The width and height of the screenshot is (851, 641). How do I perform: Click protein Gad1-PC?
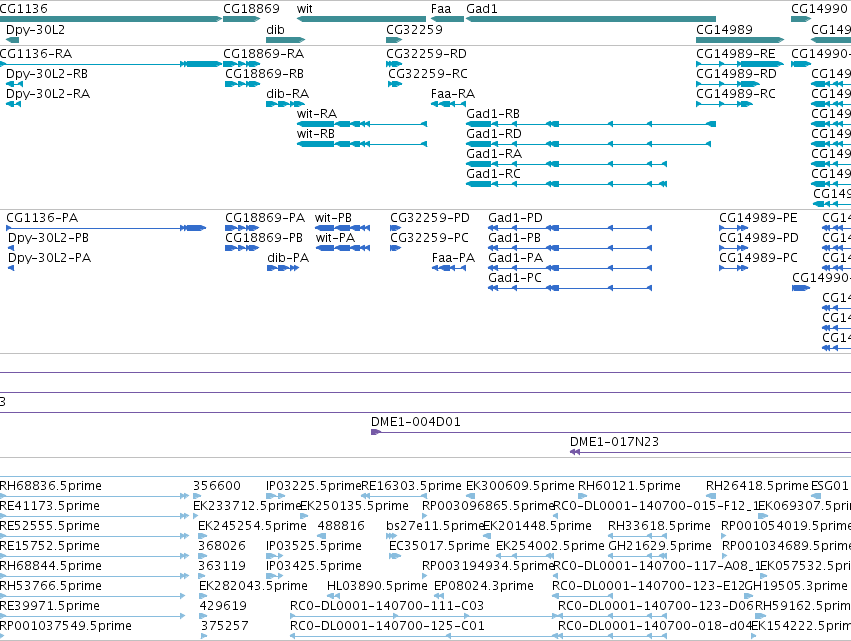click(x=570, y=288)
